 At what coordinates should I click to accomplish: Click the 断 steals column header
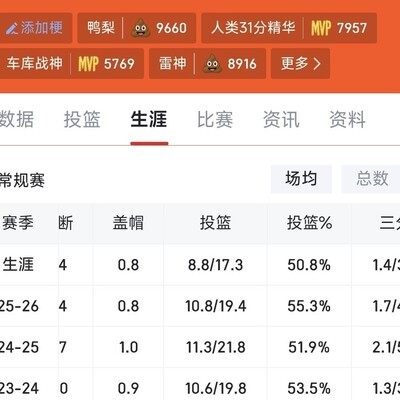[66, 223]
